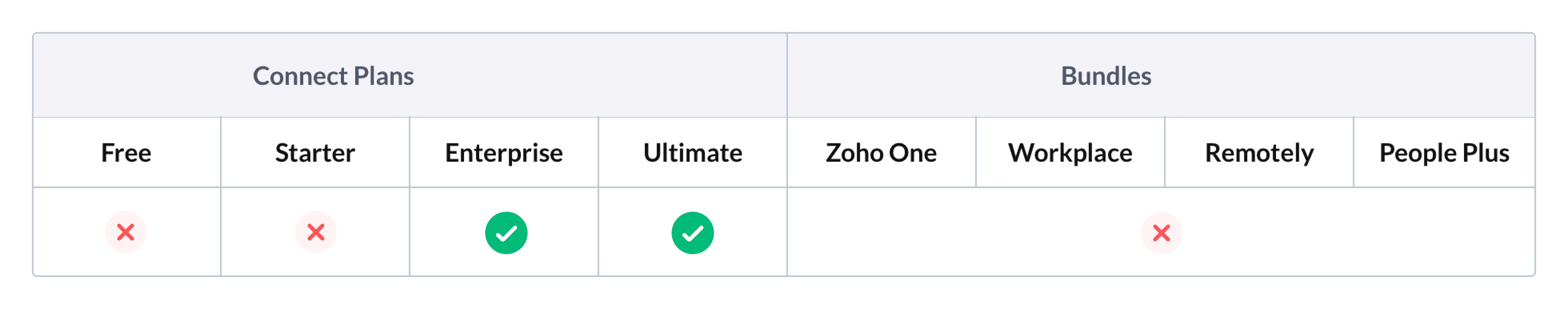Select the Connect Plans header
Image resolution: width=1568 pixels, height=309 pixels.
[x=333, y=76]
